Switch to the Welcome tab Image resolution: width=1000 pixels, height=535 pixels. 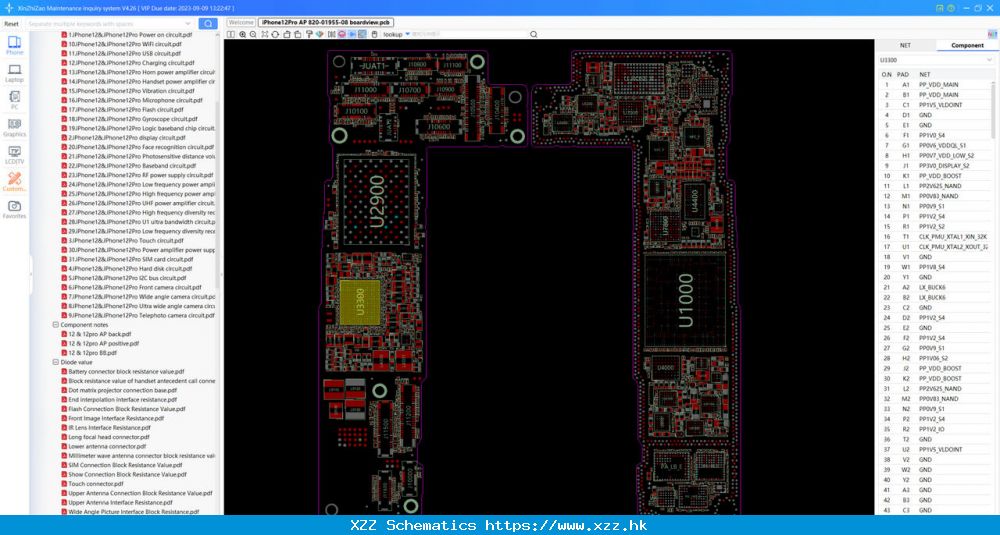click(x=242, y=23)
